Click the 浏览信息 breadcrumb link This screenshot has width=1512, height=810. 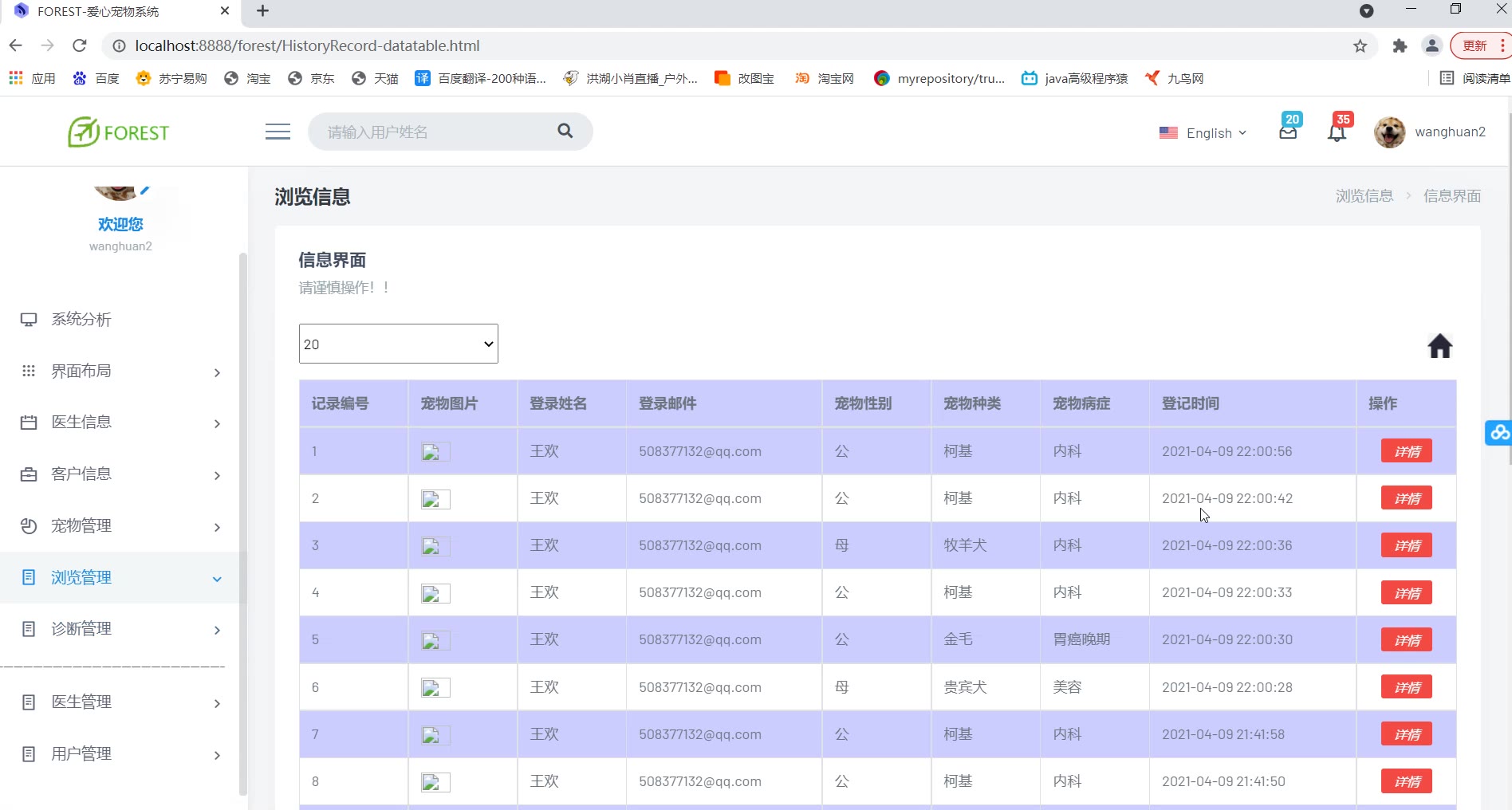(x=1364, y=196)
